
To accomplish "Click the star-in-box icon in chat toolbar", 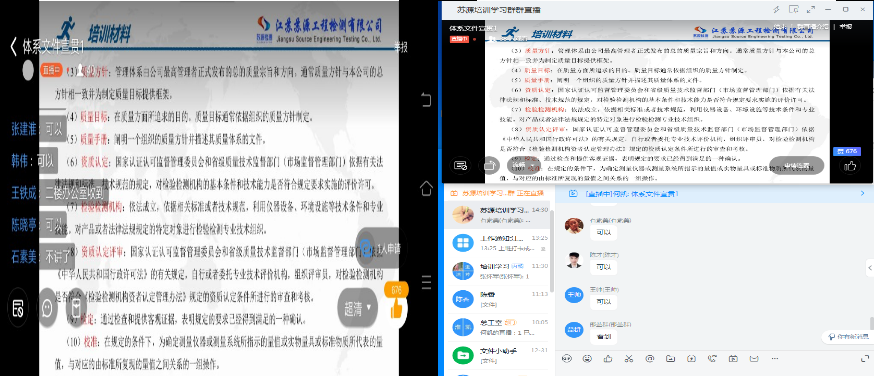I will click(691, 358).
